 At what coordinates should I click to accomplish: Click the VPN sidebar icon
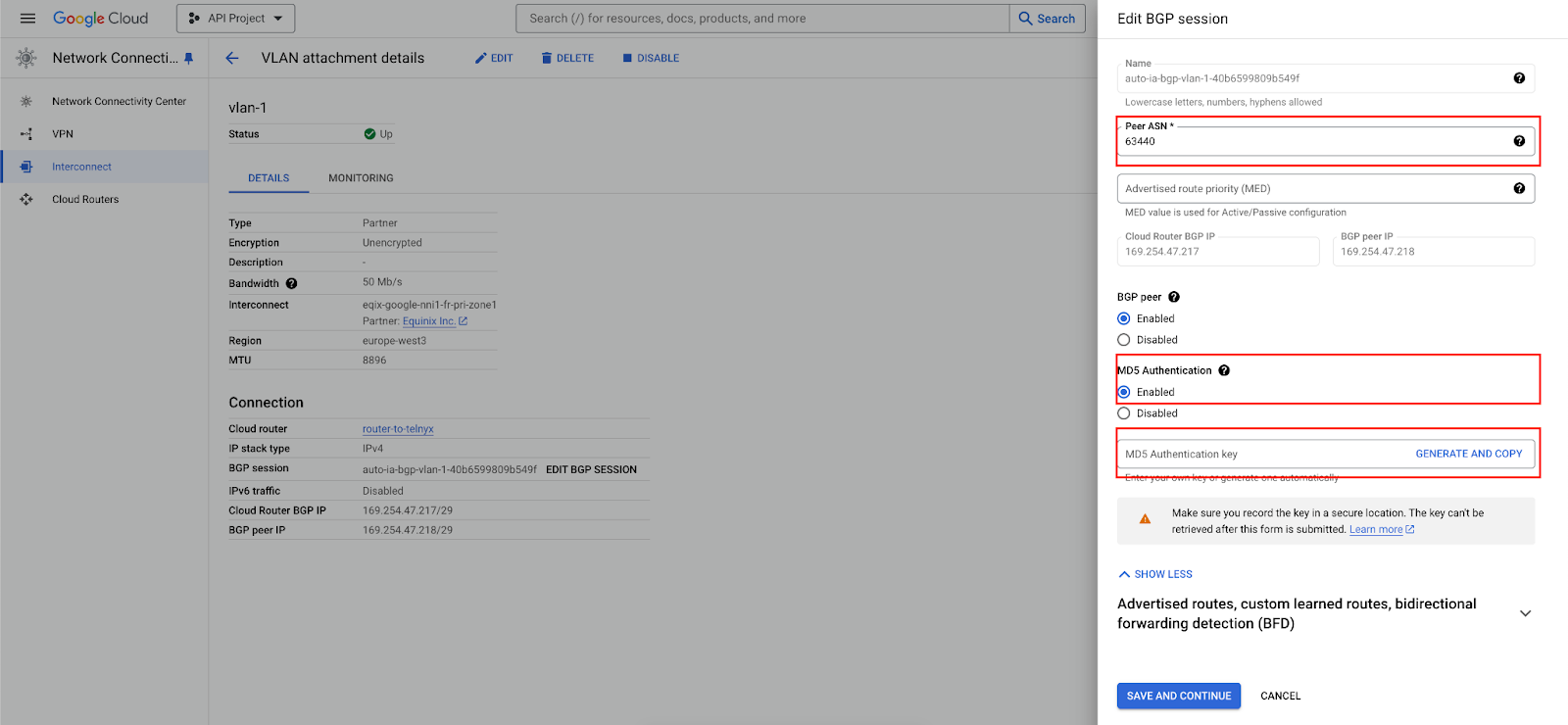(26, 134)
